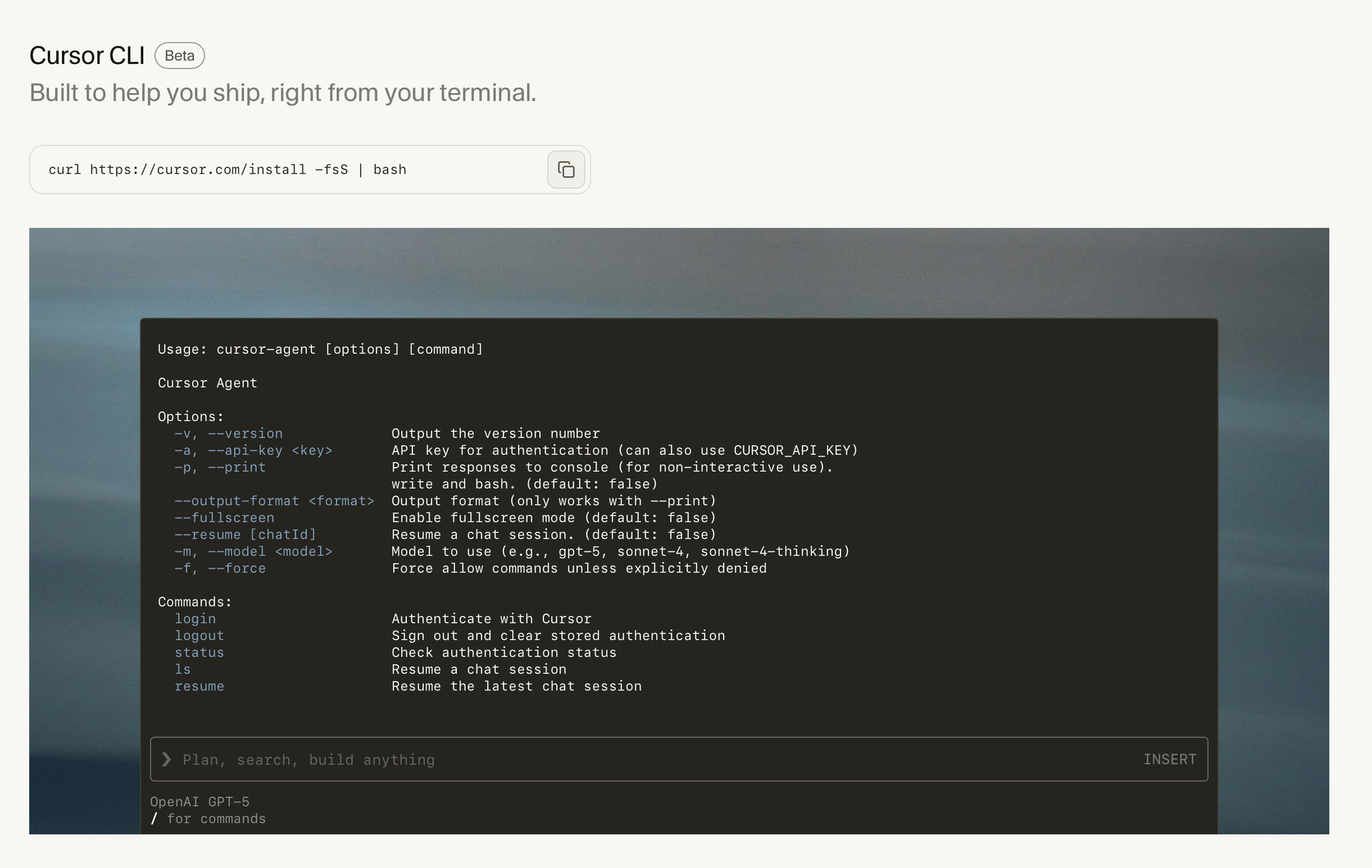
Task: Click the prompt chevron icon in terminal input
Action: click(x=166, y=759)
